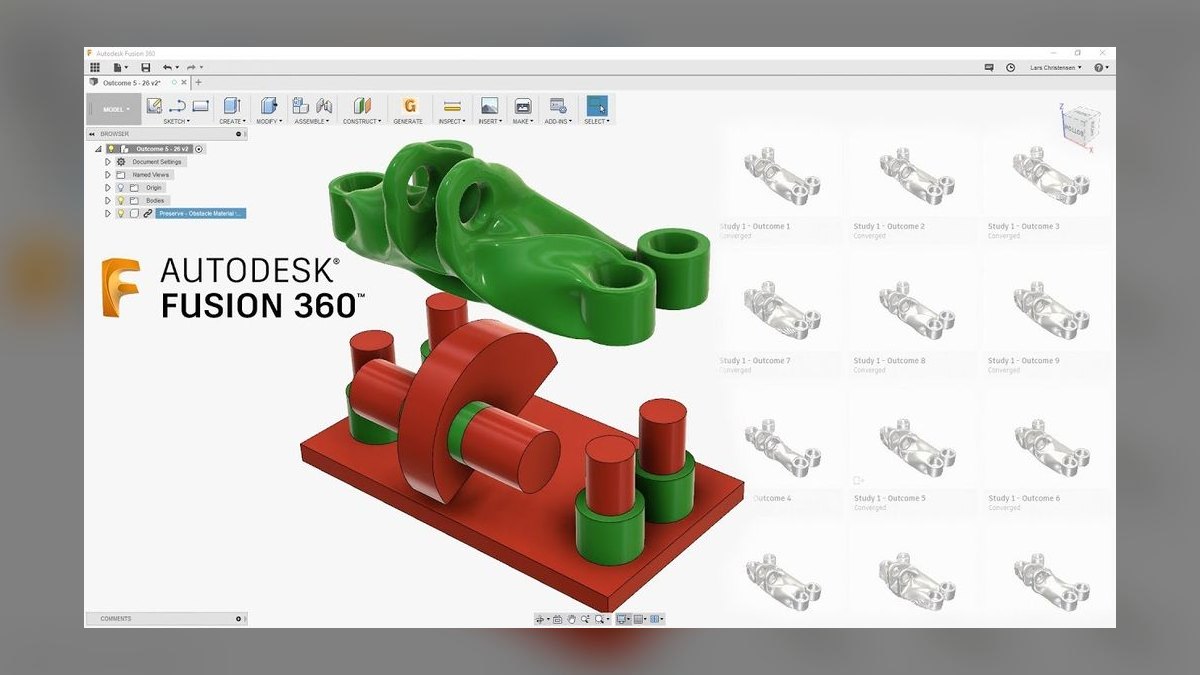The height and width of the screenshot is (675, 1200).
Task: Expand the Origin folder node
Action: click(108, 187)
